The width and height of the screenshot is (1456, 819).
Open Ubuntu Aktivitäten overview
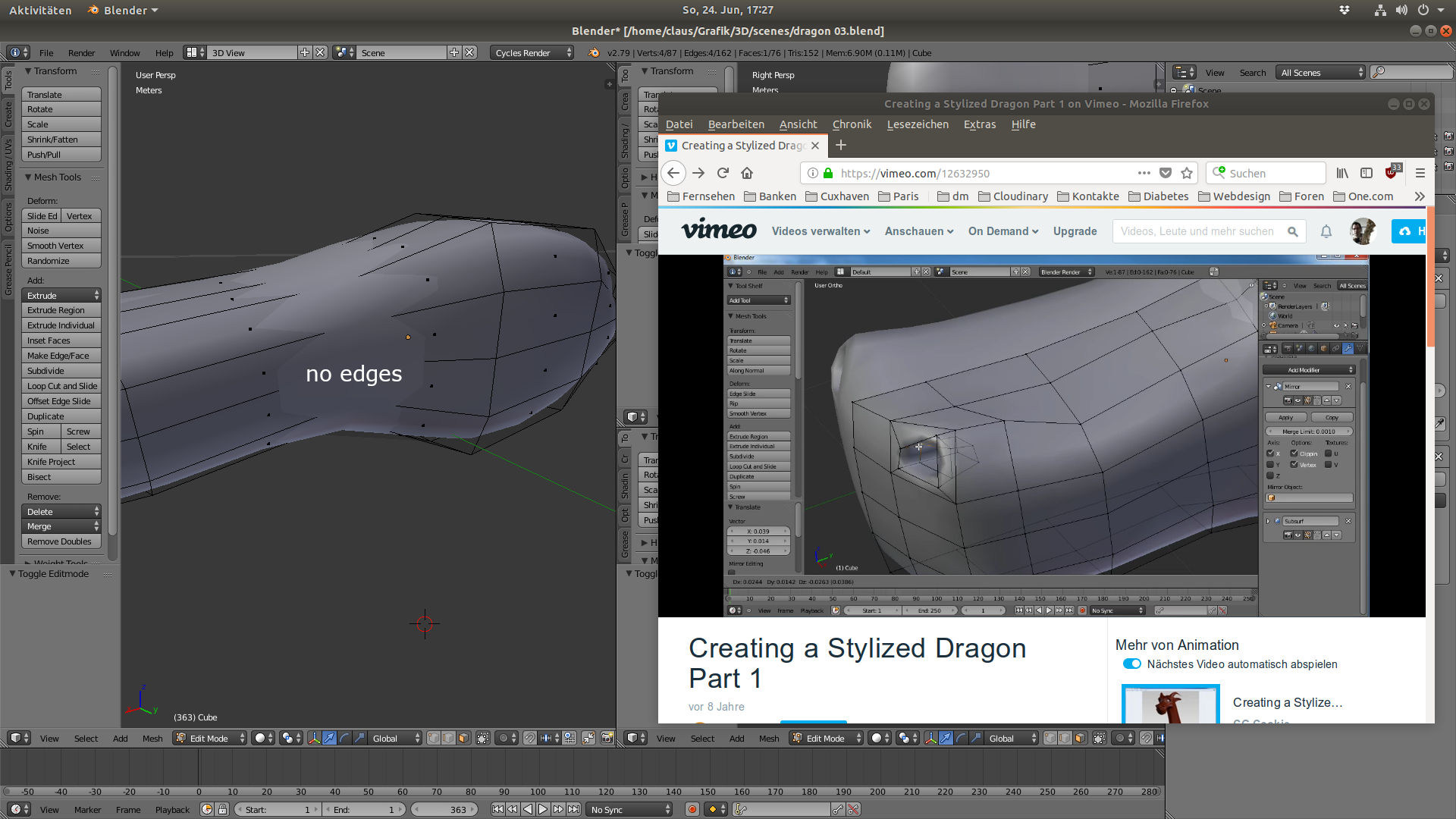(40, 10)
